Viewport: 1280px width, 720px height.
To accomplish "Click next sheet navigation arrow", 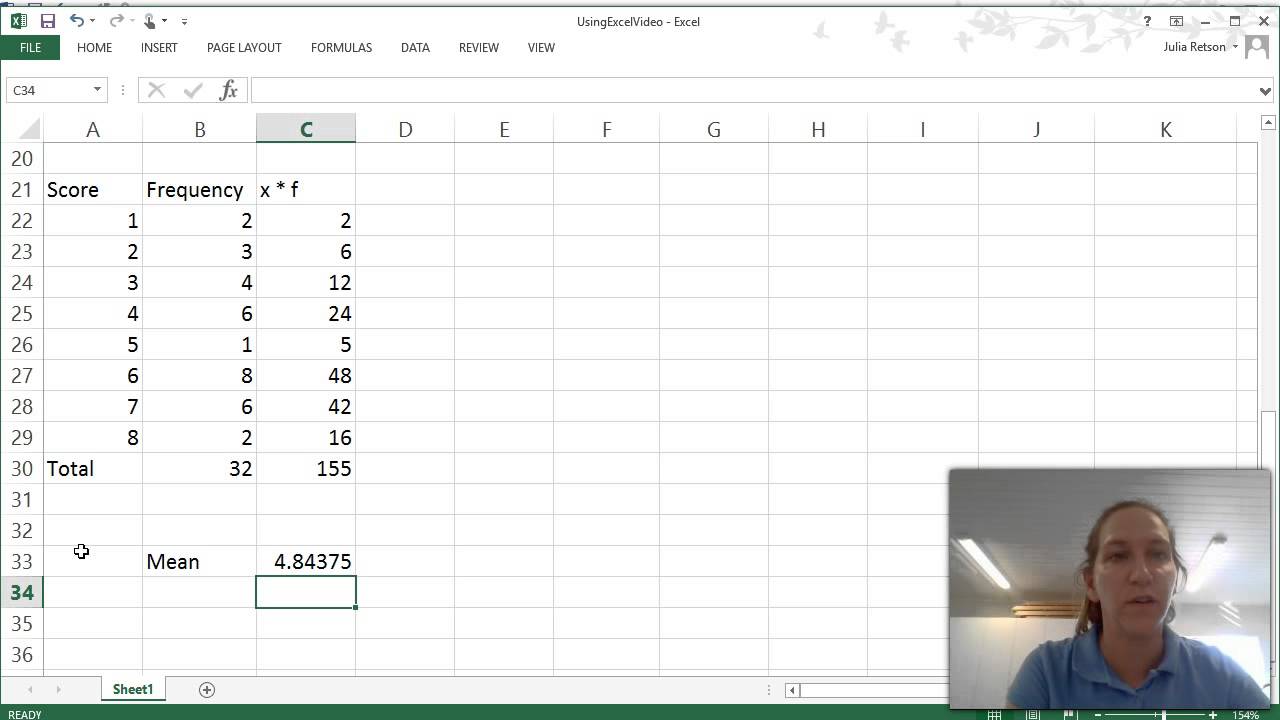I will 58,689.
